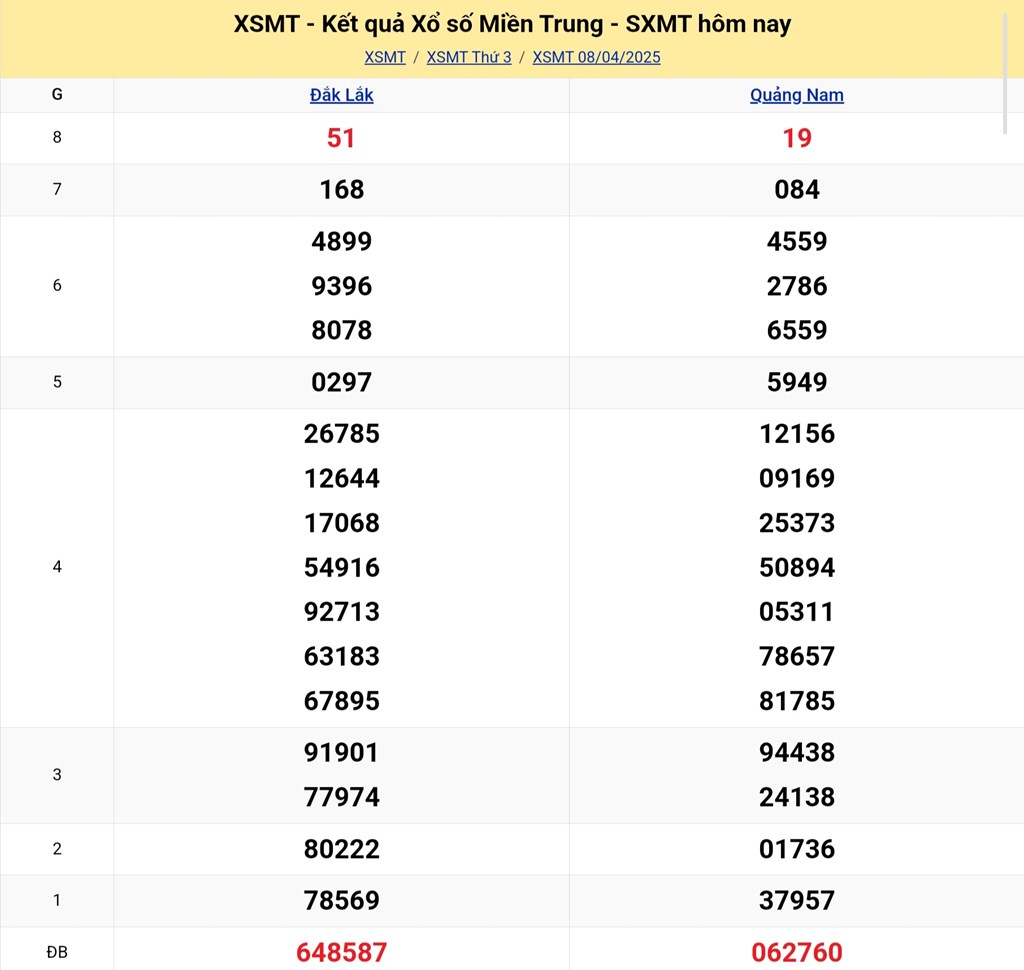Open the XSMT breadcrumb link
Image resolution: width=1024 pixels, height=970 pixels.
[385, 57]
